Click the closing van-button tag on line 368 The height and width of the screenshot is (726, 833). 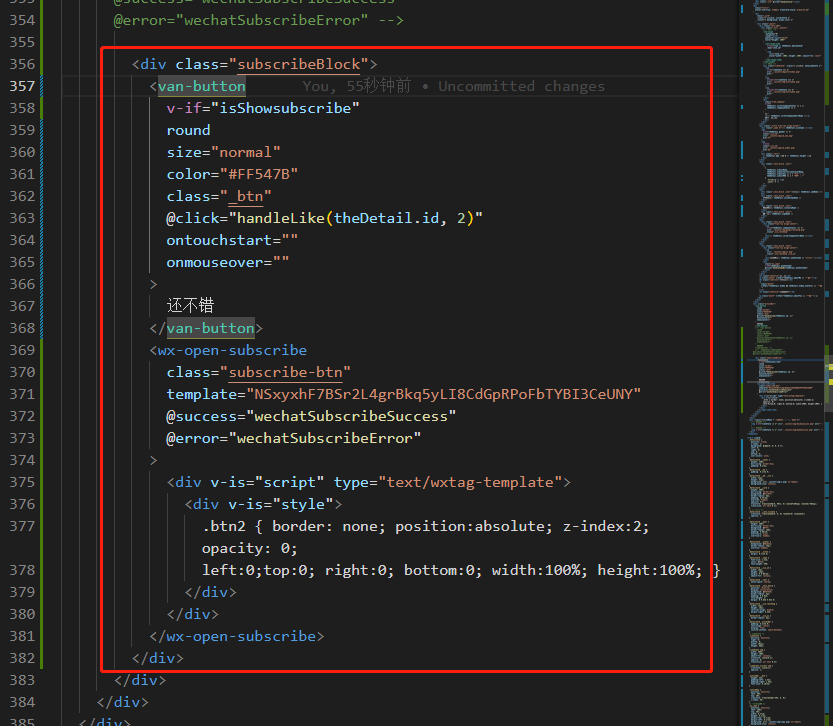210,329
